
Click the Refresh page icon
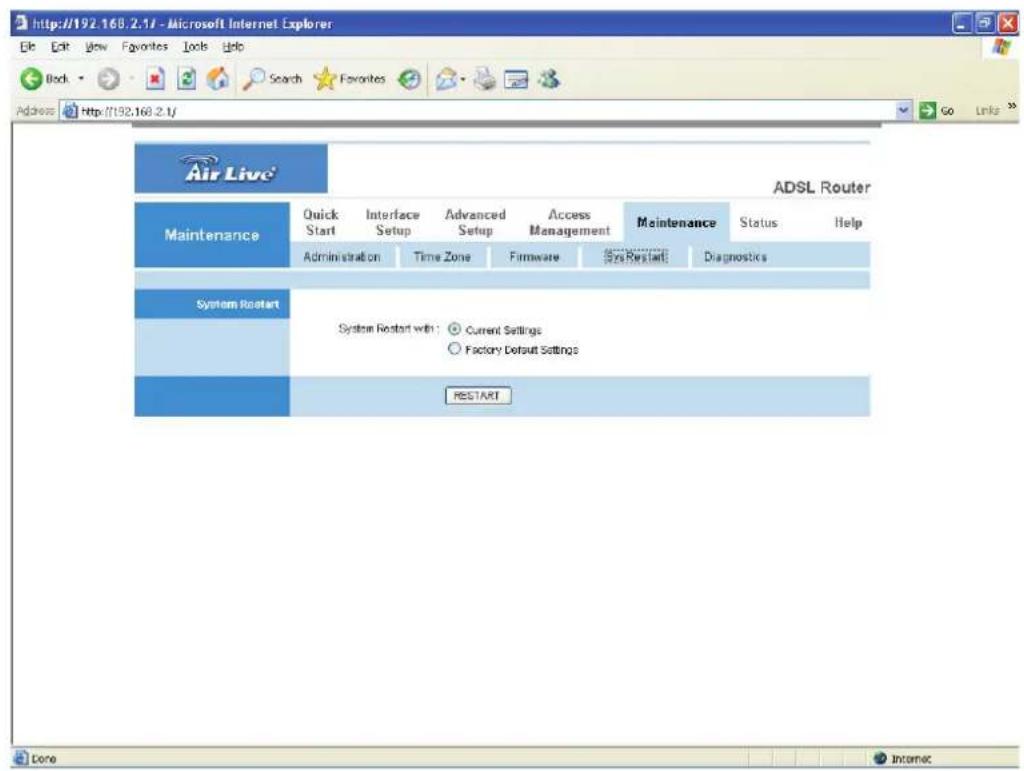[187, 79]
